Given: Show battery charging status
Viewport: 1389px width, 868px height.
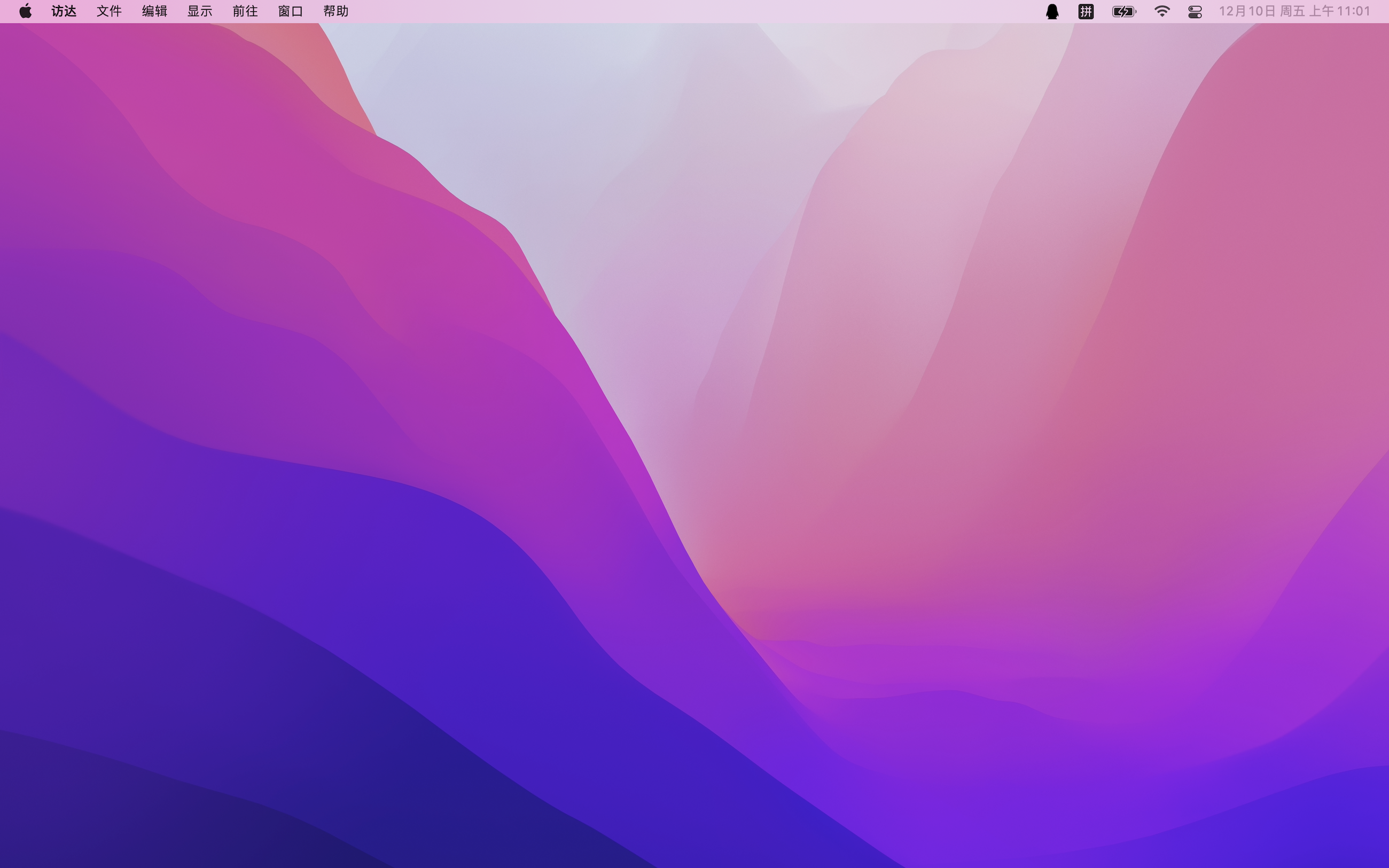Looking at the screenshot, I should point(1123,11).
